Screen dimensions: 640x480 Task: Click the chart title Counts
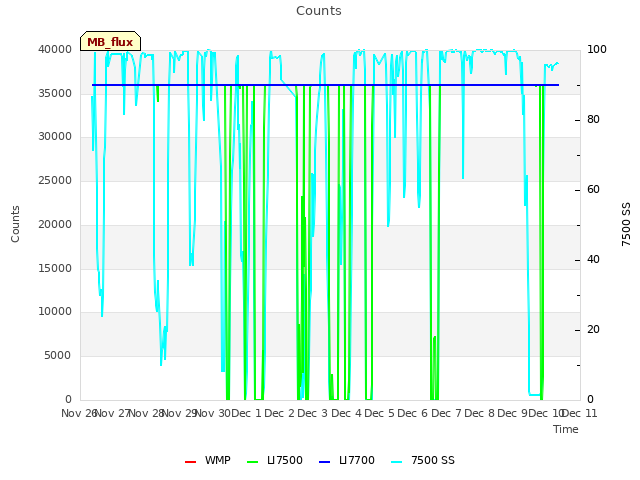[319, 11]
